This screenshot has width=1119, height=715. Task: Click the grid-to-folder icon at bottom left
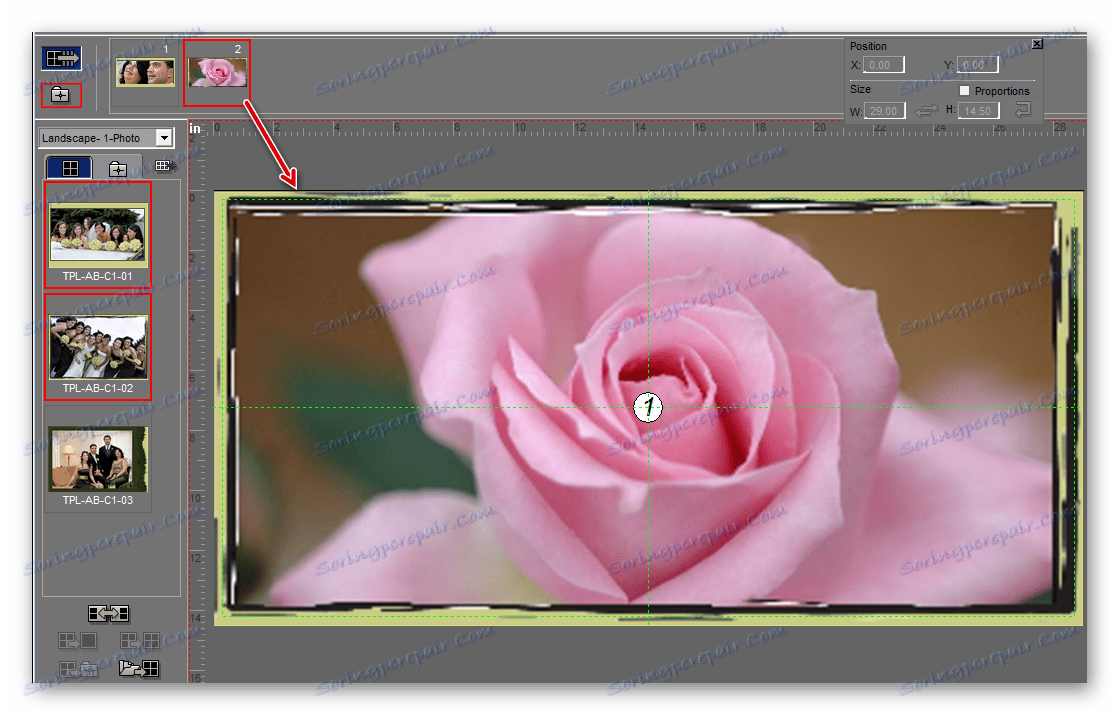(78, 669)
